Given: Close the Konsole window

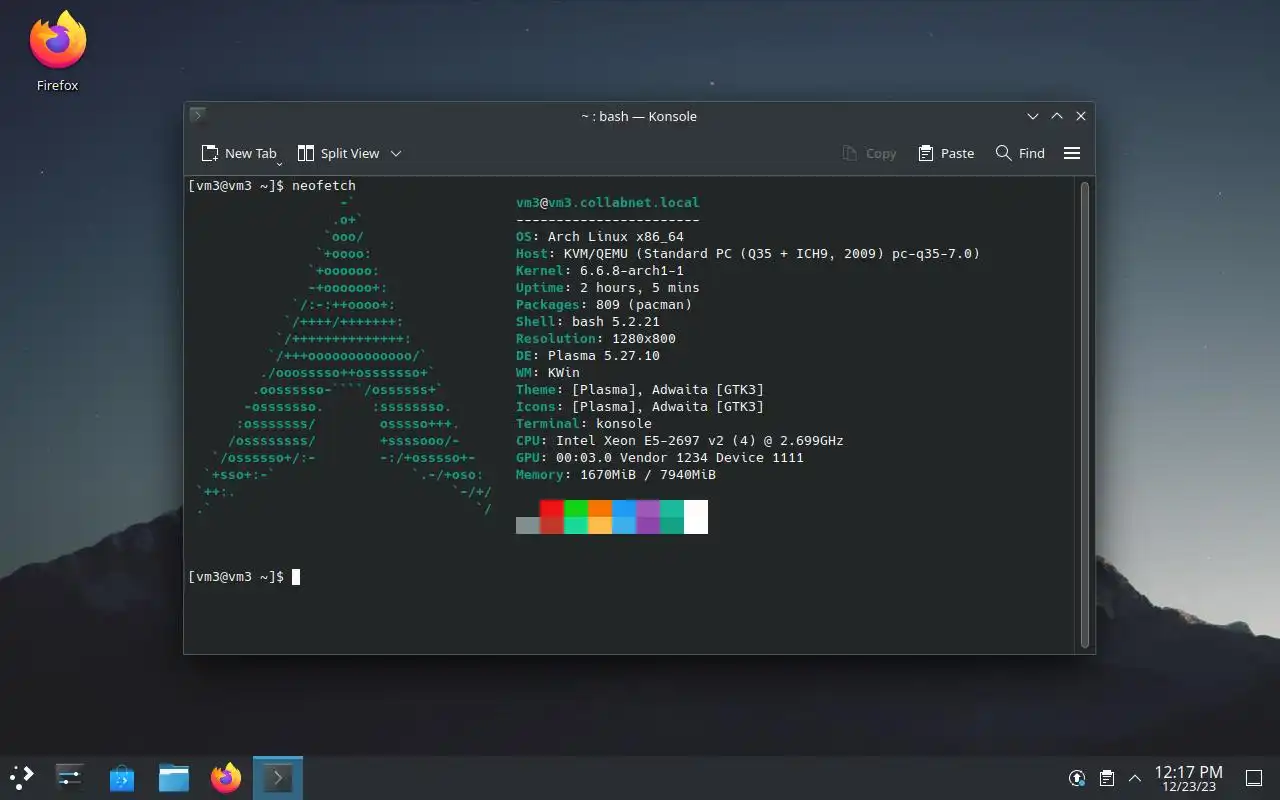Looking at the screenshot, I should point(1081,116).
